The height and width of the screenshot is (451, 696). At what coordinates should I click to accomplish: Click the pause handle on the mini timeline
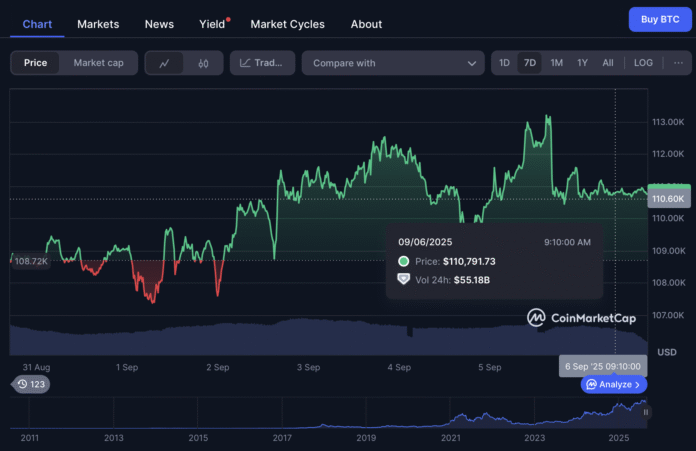tap(646, 412)
